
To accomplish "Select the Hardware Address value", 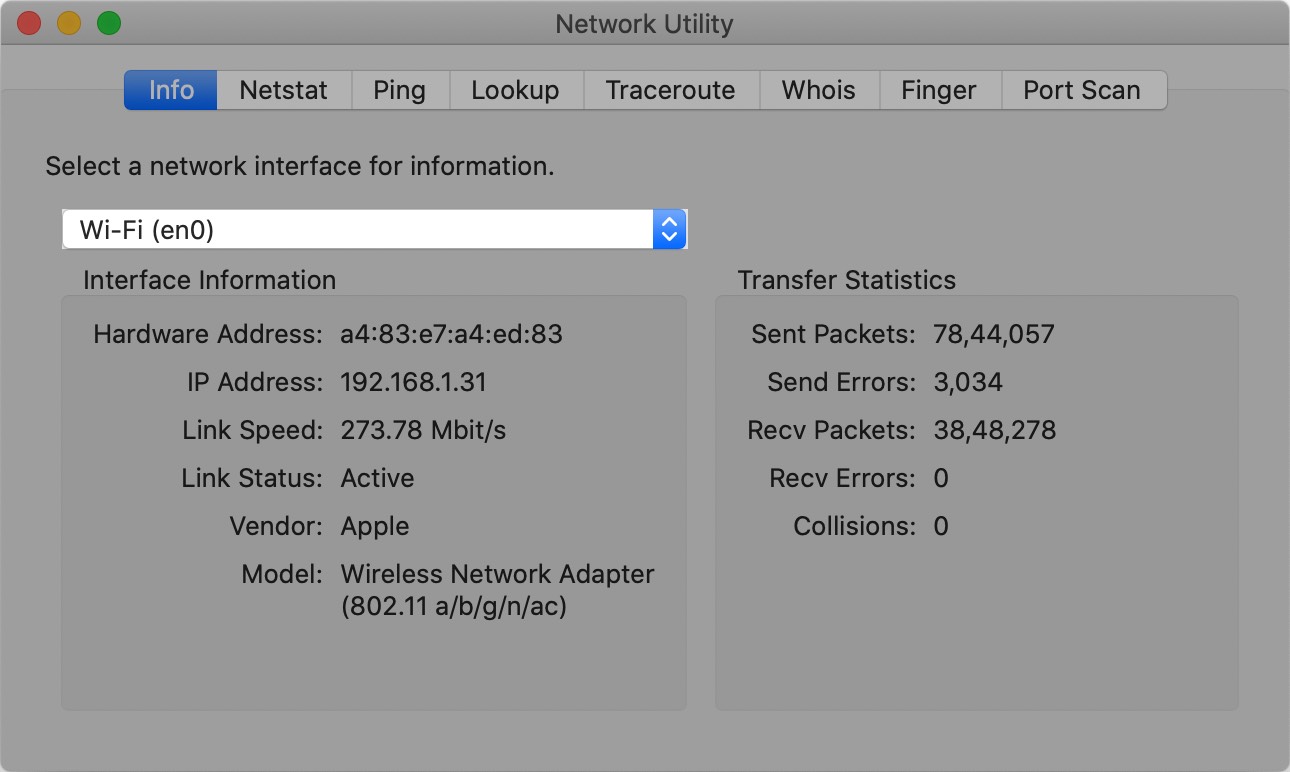I will pos(452,334).
